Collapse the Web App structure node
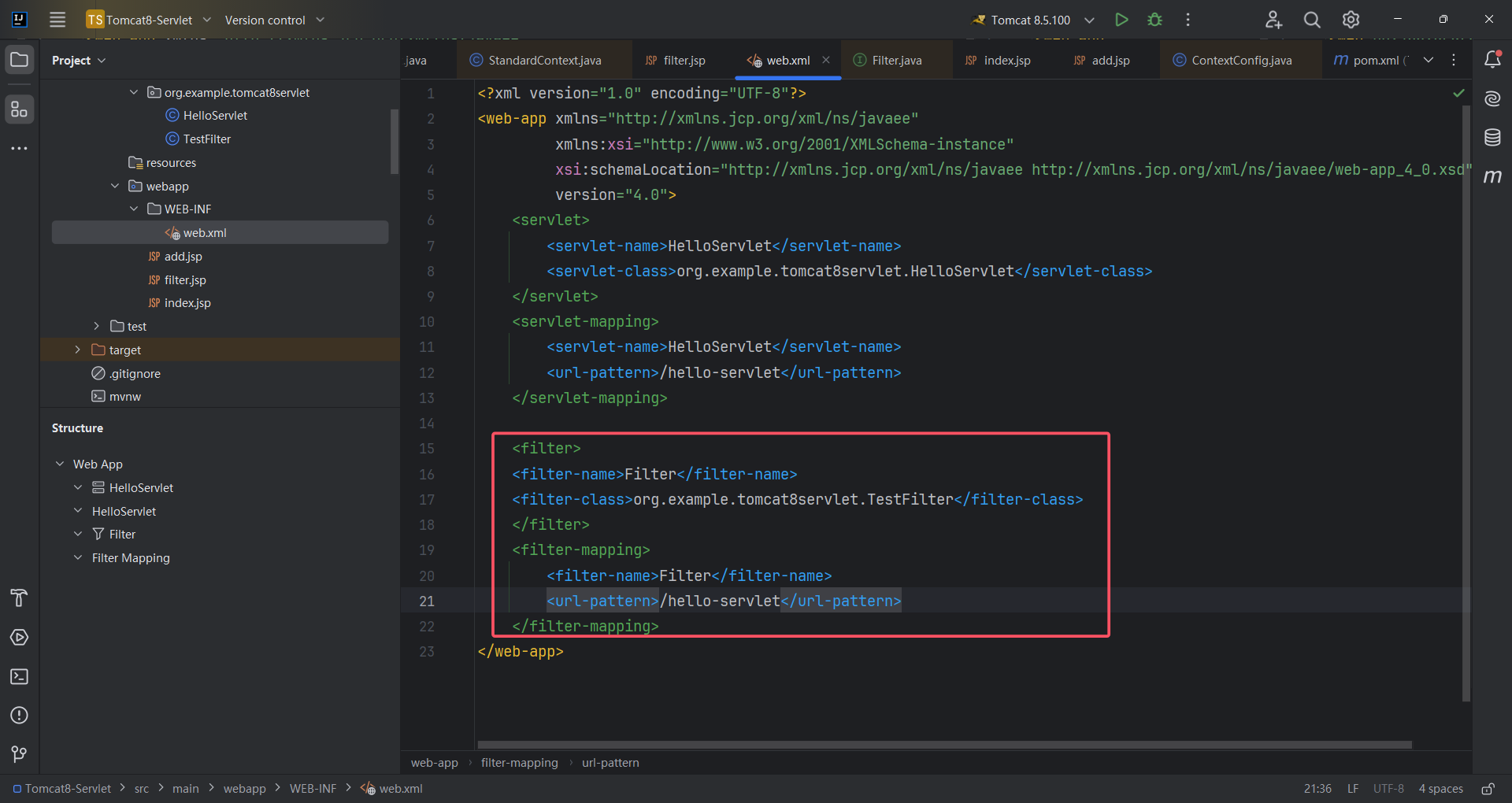 (x=60, y=464)
